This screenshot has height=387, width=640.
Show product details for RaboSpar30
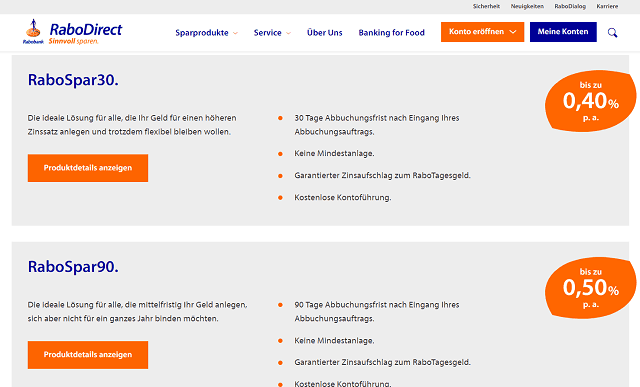[x=88, y=168]
